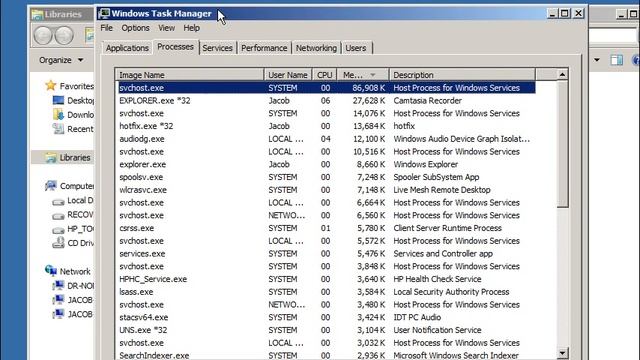640x360 pixels.
Task: Click the Forward button in Libraries window
Action: [64, 36]
